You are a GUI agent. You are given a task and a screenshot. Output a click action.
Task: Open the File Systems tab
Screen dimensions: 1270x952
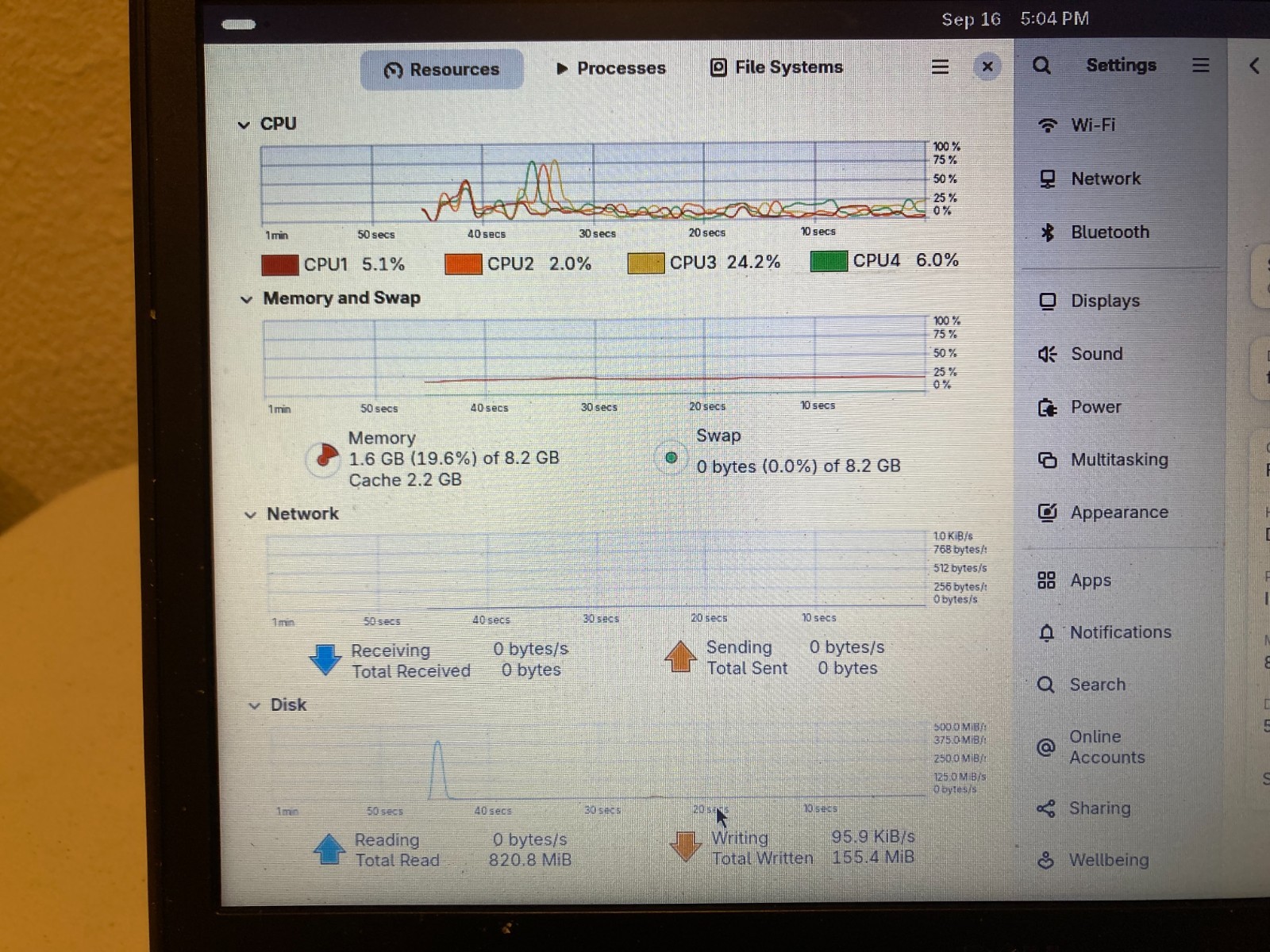[776, 67]
